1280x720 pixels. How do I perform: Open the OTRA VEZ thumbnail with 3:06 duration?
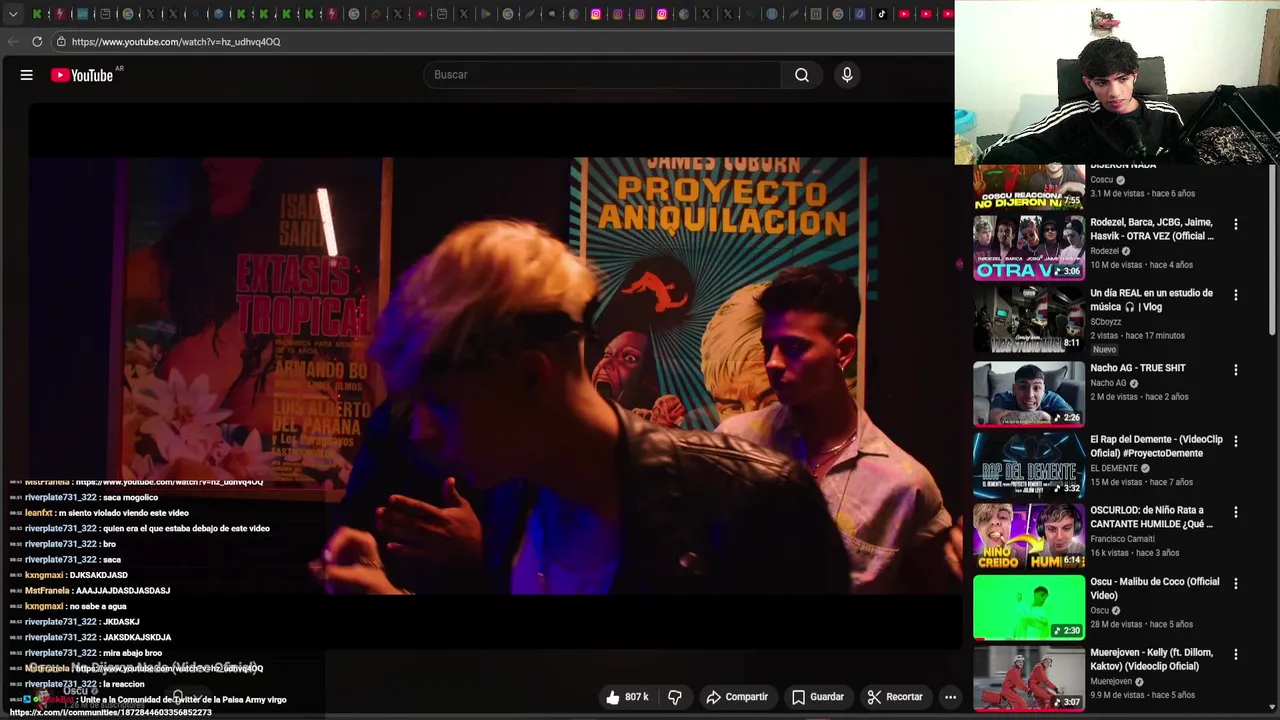[x=1029, y=248]
